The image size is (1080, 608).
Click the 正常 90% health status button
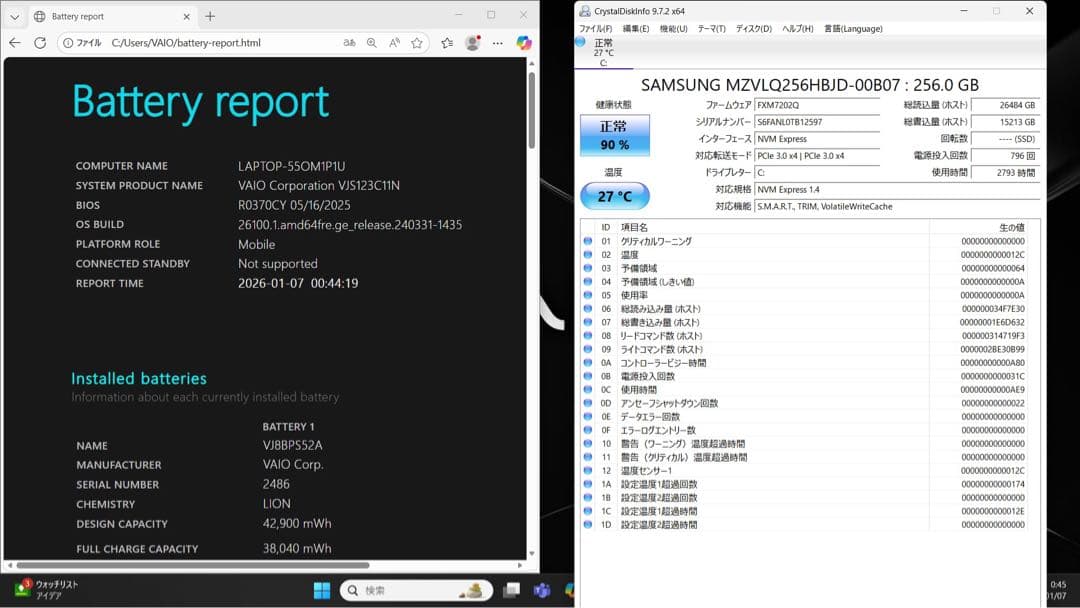click(614, 133)
